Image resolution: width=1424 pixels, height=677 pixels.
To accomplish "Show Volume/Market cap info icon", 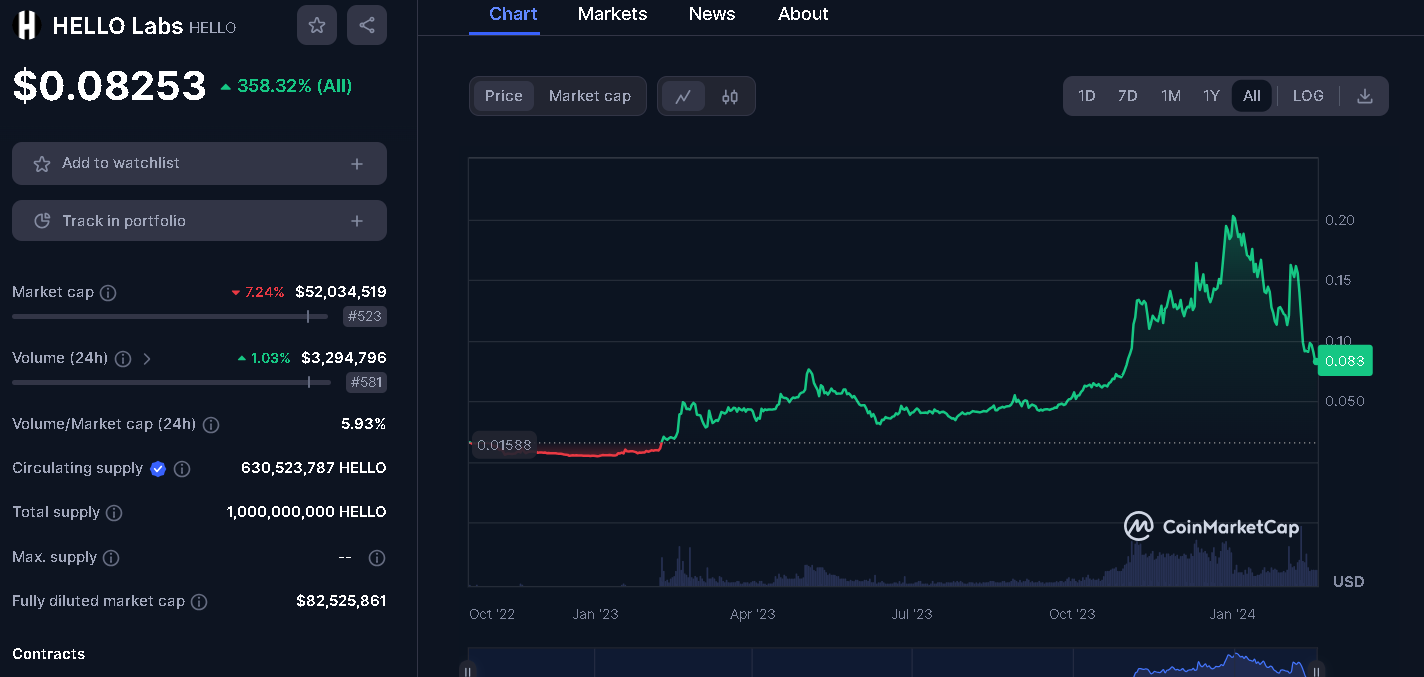I will [211, 425].
